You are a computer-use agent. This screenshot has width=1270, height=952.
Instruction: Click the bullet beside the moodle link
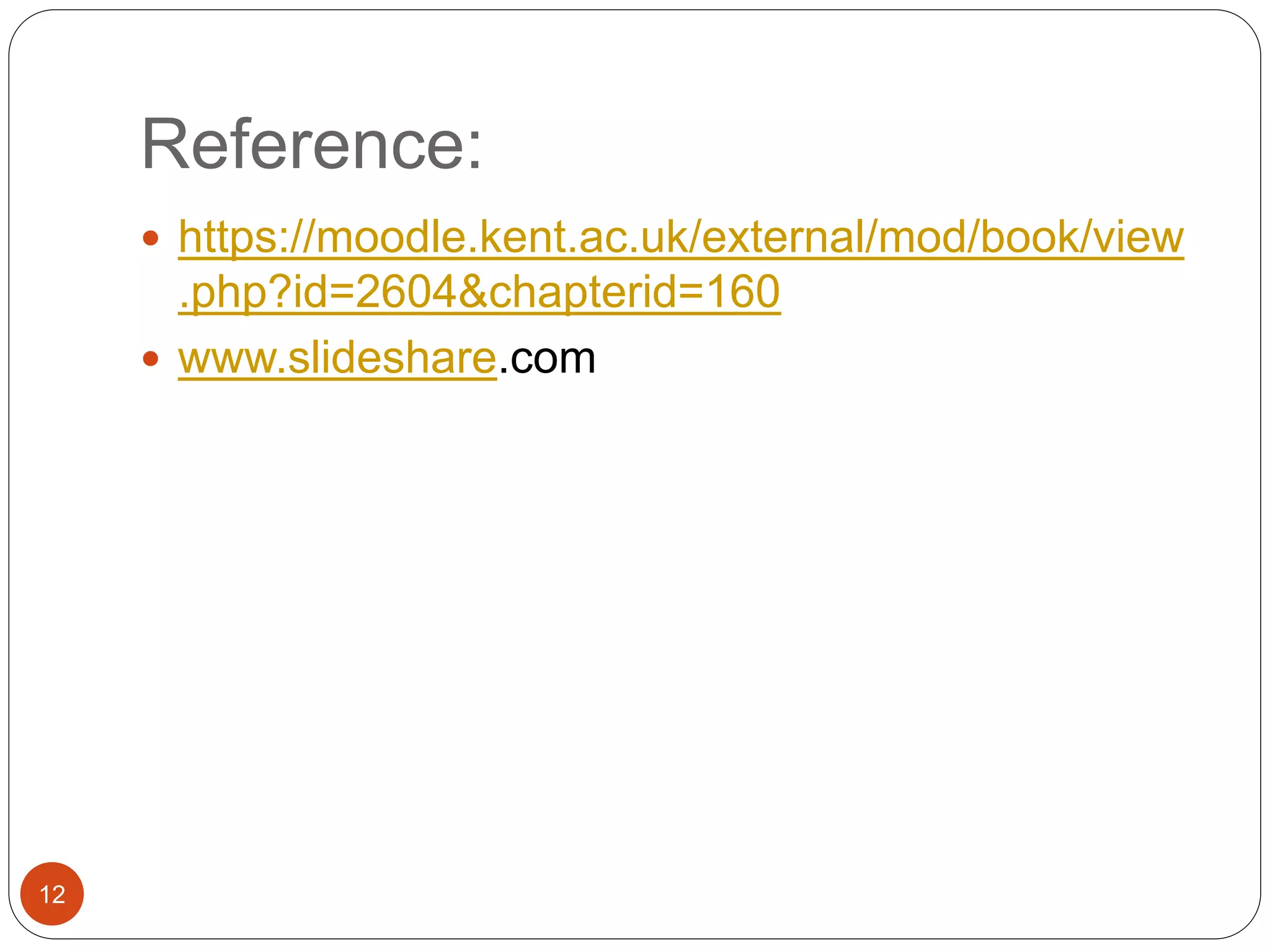(x=151, y=238)
